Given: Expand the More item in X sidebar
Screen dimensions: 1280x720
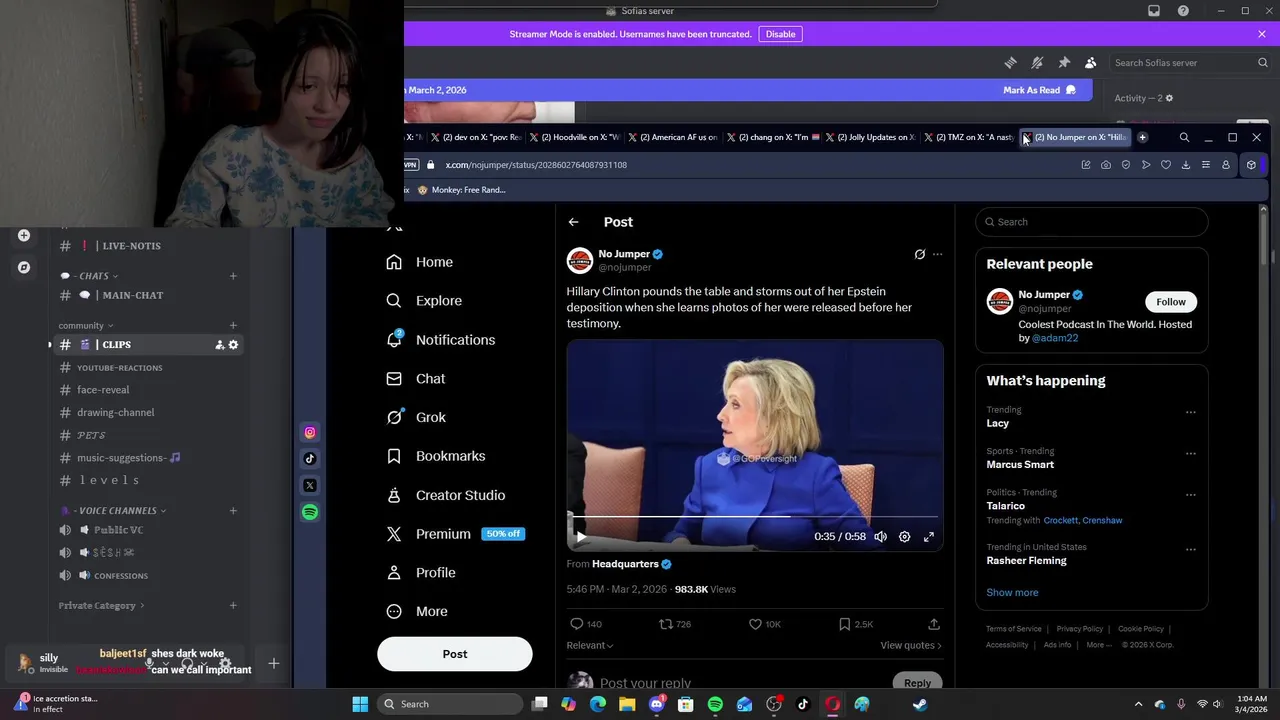Looking at the screenshot, I should [417, 612].
